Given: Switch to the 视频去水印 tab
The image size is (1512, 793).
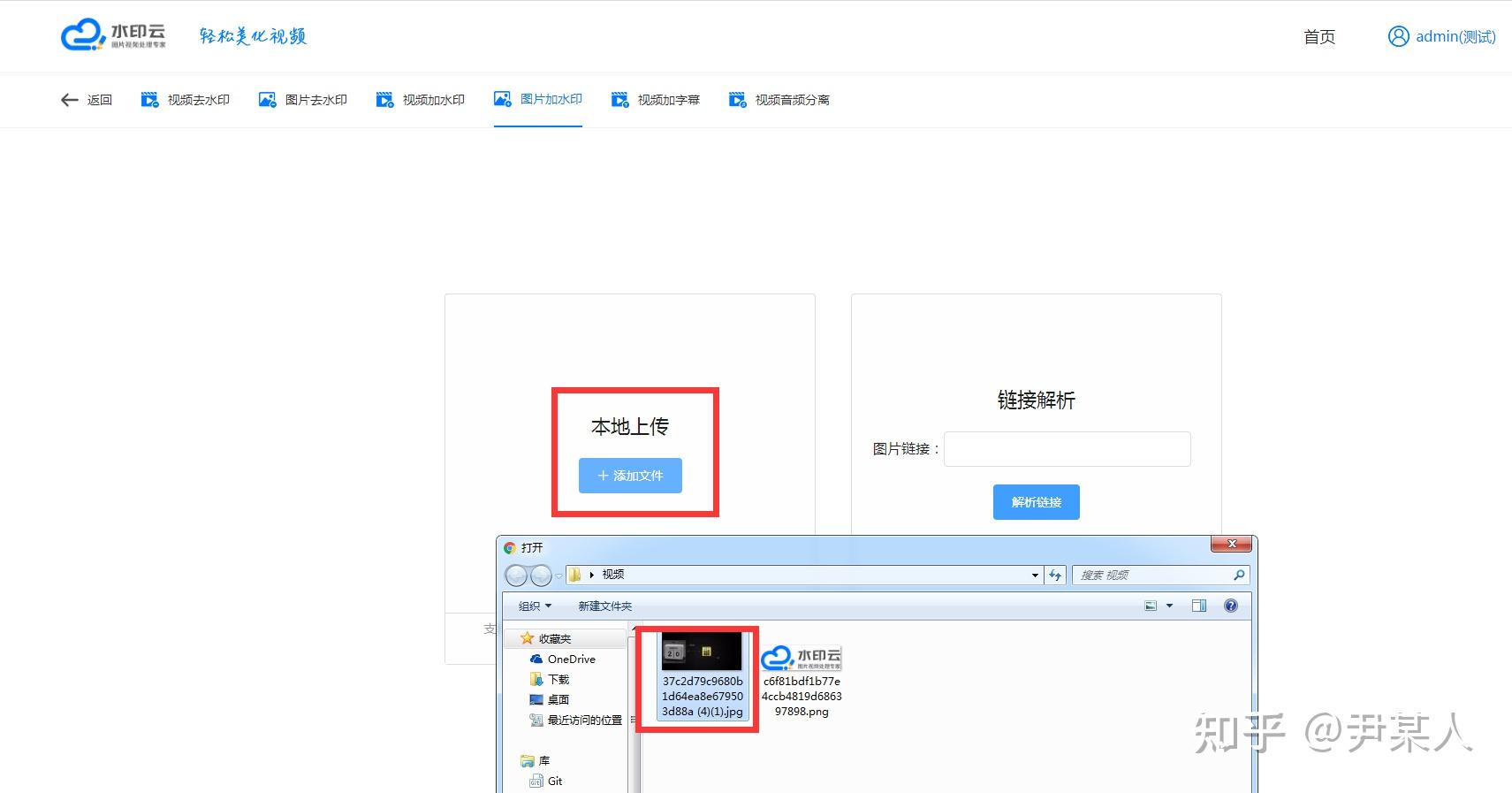Looking at the screenshot, I should [x=186, y=100].
